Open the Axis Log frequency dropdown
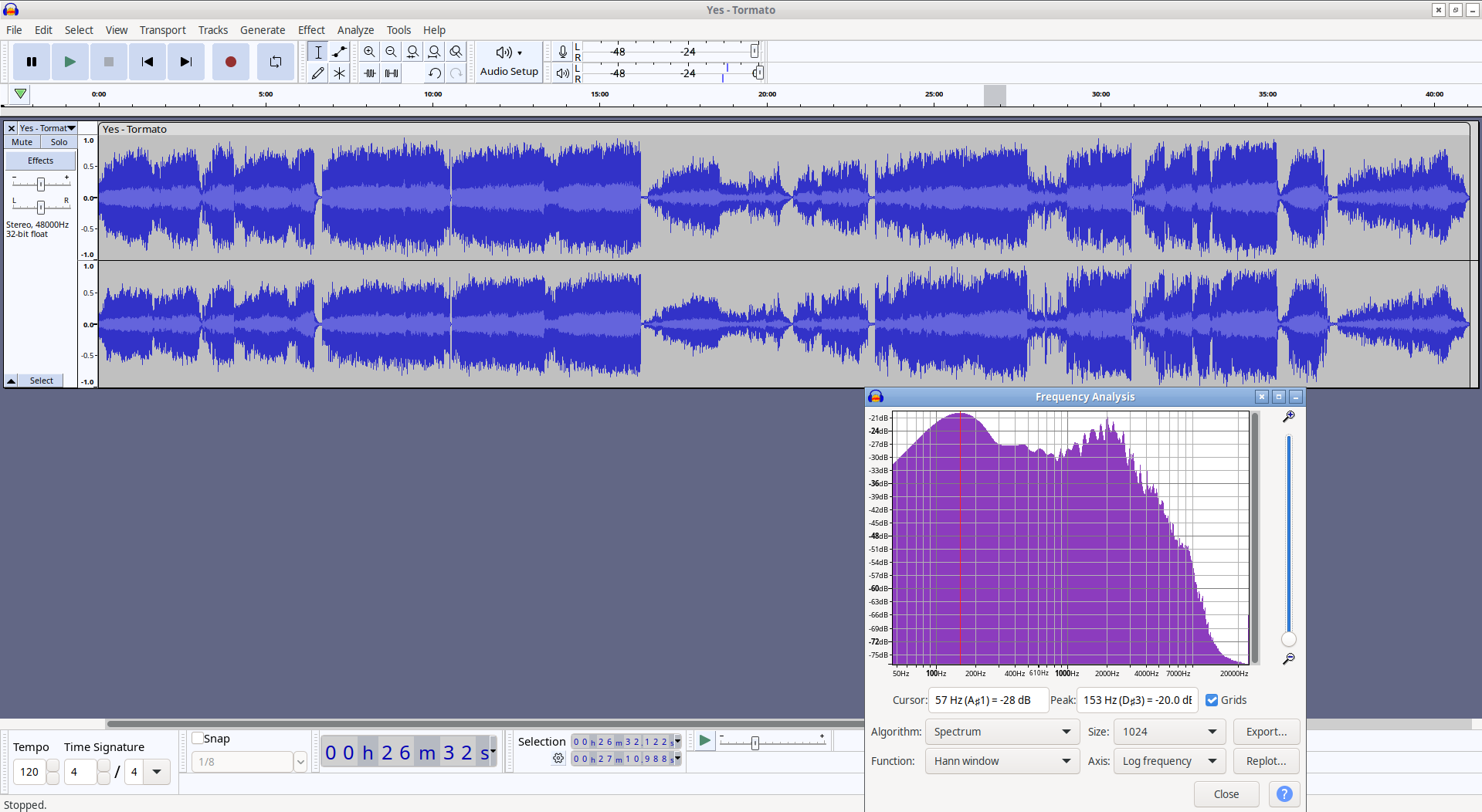Viewport: 1482px width, 812px height. (x=1170, y=761)
